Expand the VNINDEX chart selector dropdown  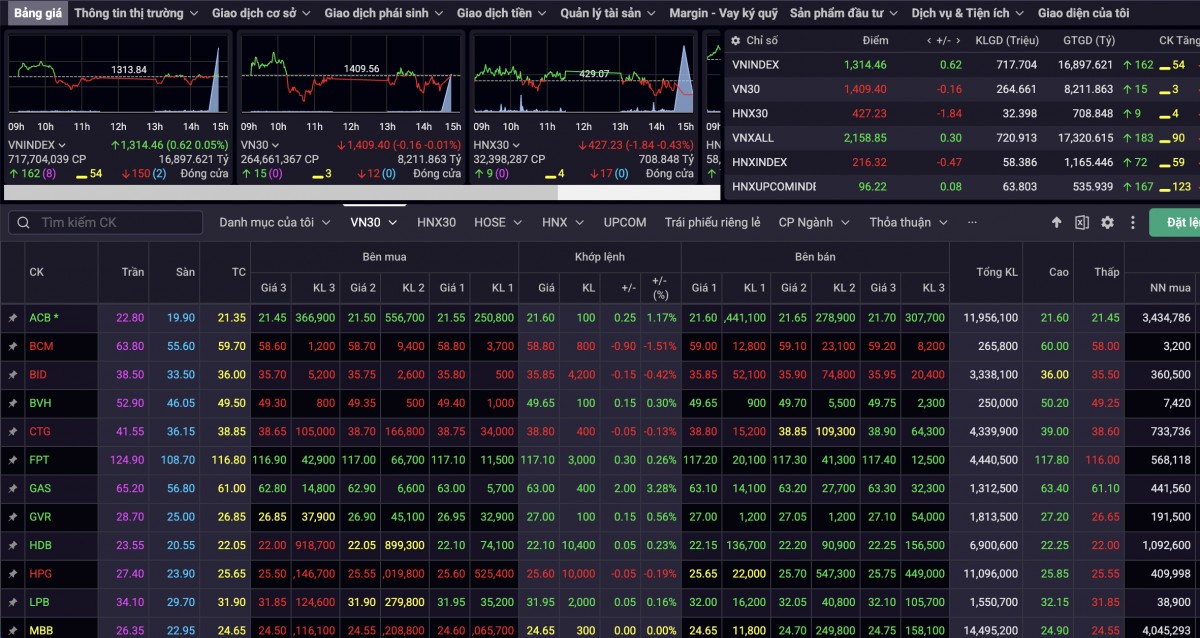pyautogui.click(x=62, y=145)
